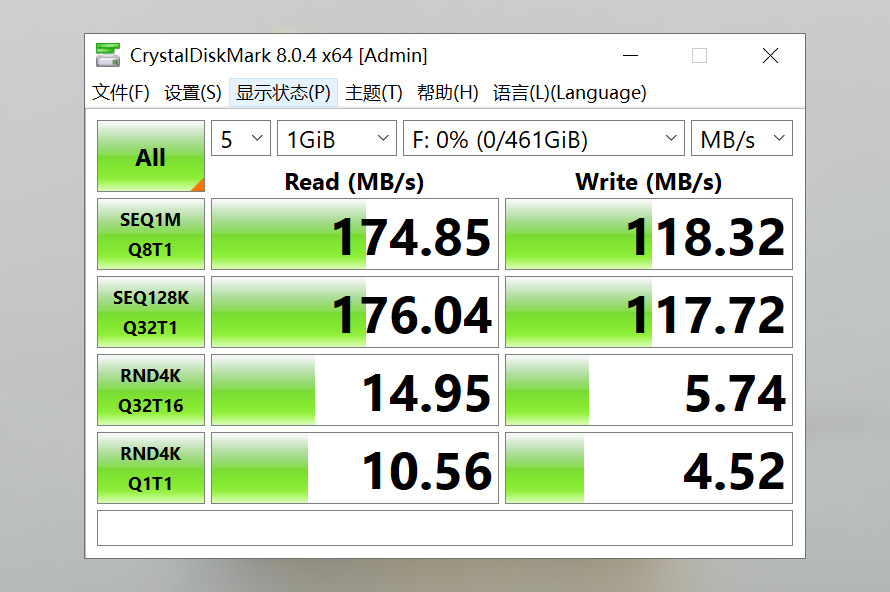Open the drive selector showing F: drive

(543, 138)
